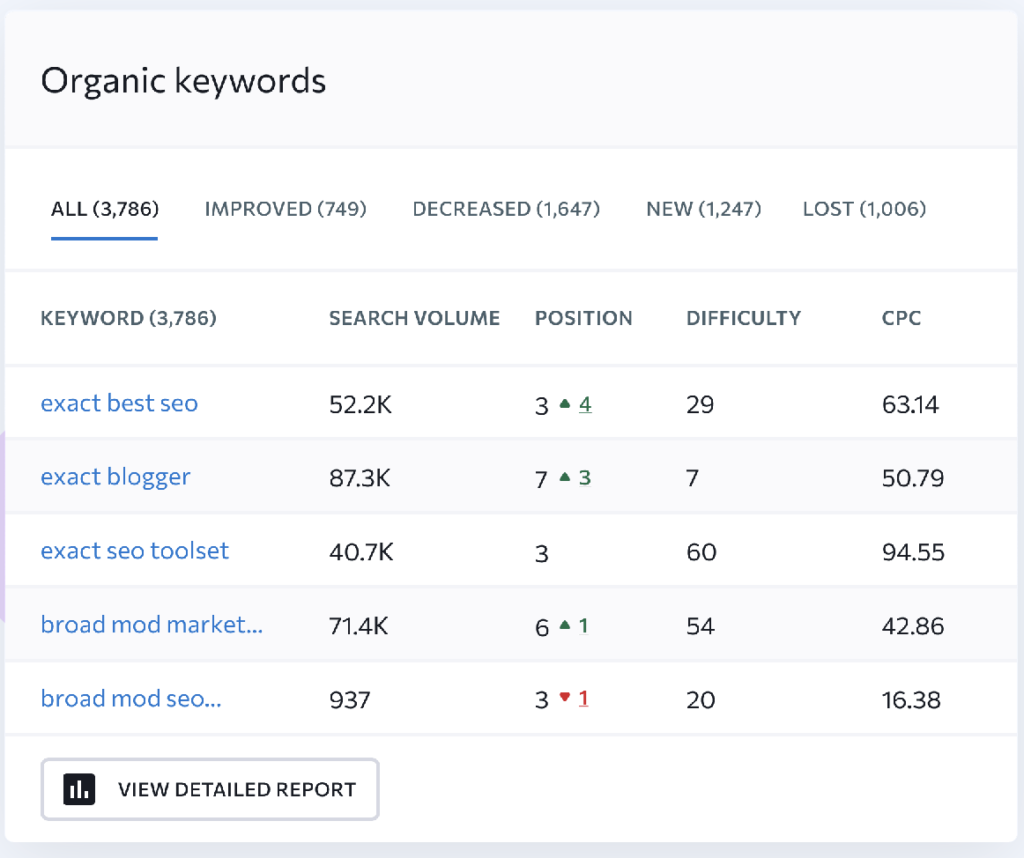Viewport: 1024px width, 858px height.
Task: Click green up arrow in exact blogger row
Action: click(x=565, y=478)
